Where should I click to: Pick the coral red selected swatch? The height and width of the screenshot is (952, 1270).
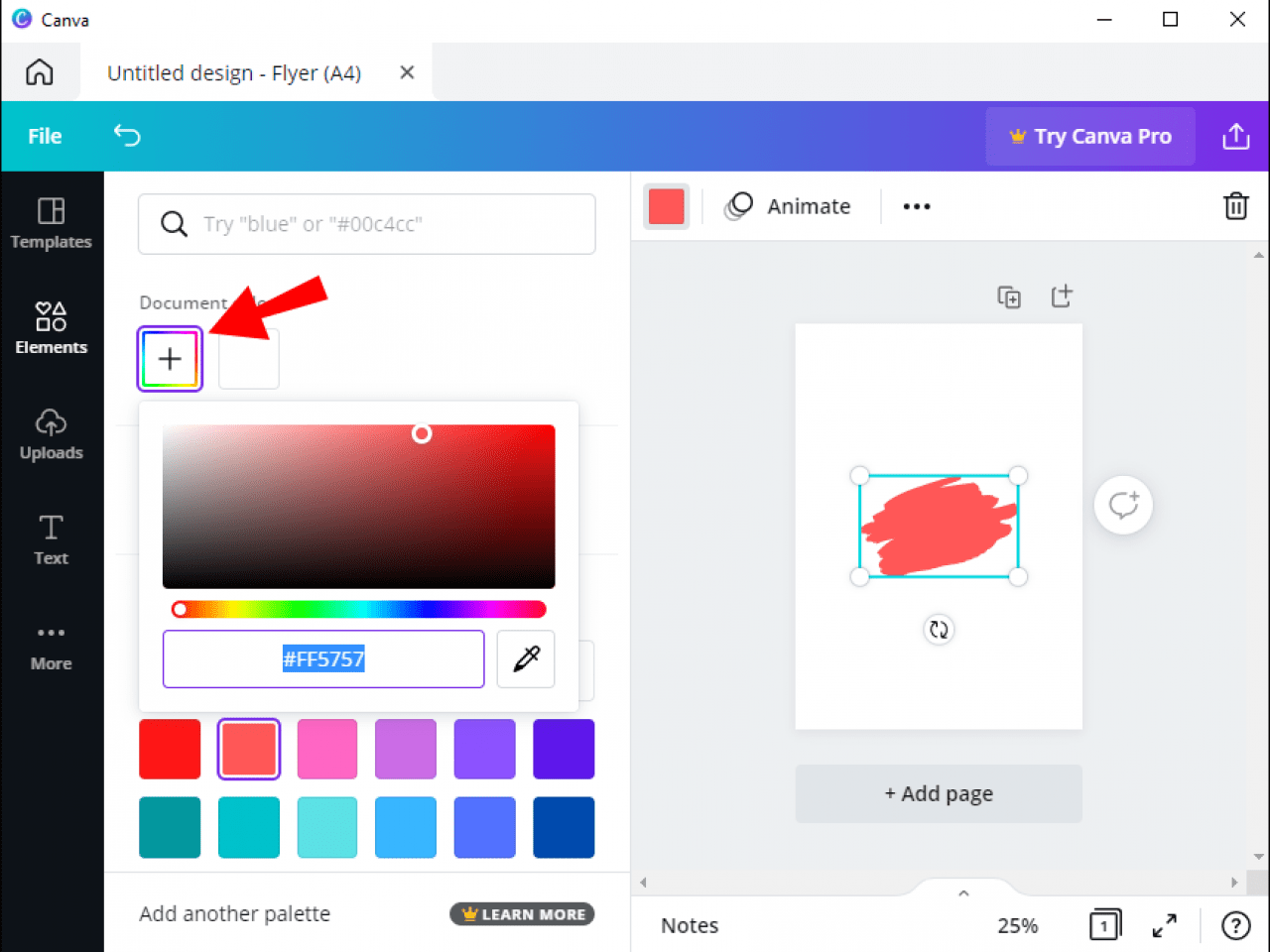click(248, 749)
